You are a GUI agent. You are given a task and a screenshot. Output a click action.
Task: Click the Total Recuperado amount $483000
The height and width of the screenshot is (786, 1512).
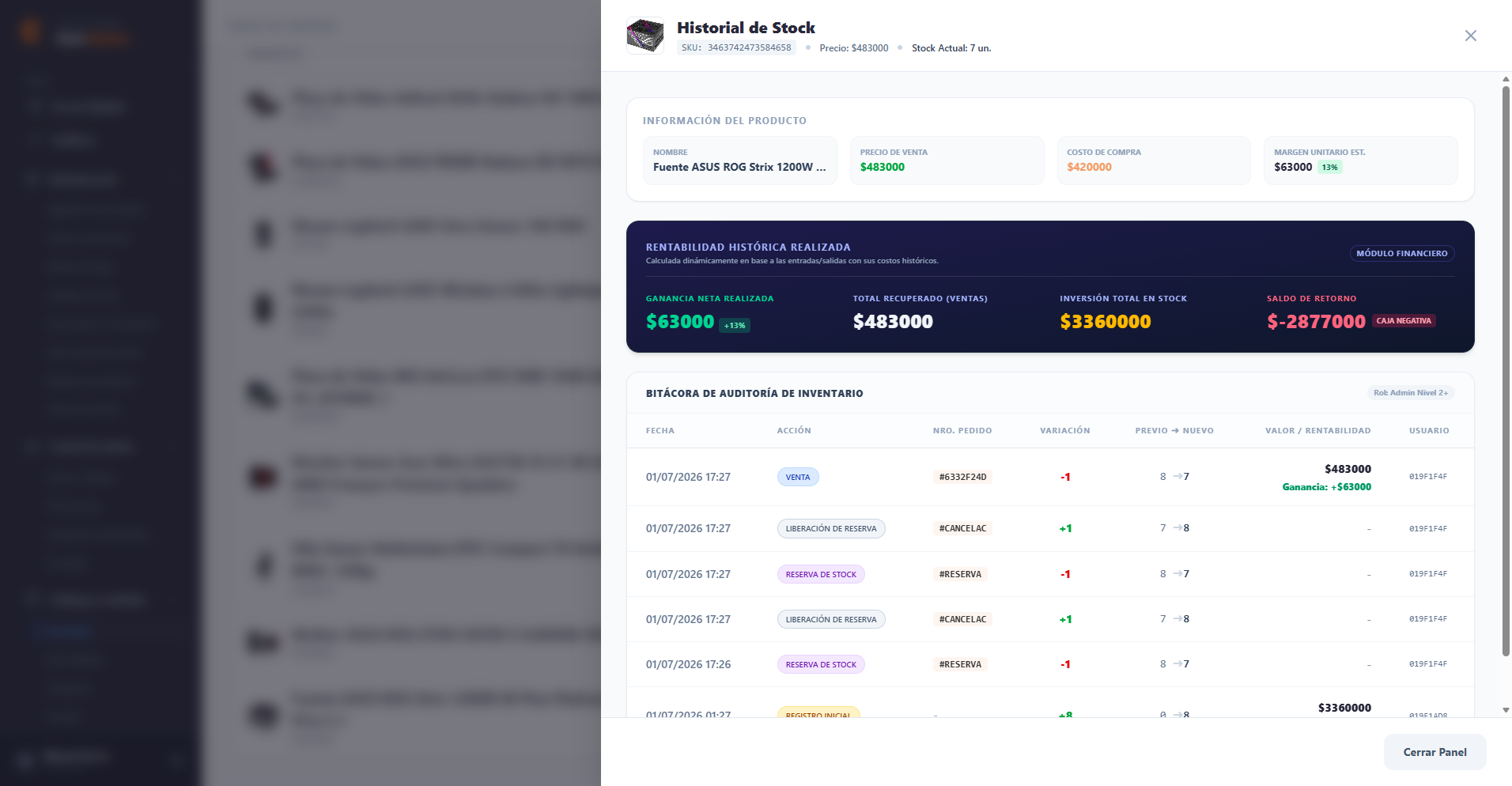click(x=893, y=322)
